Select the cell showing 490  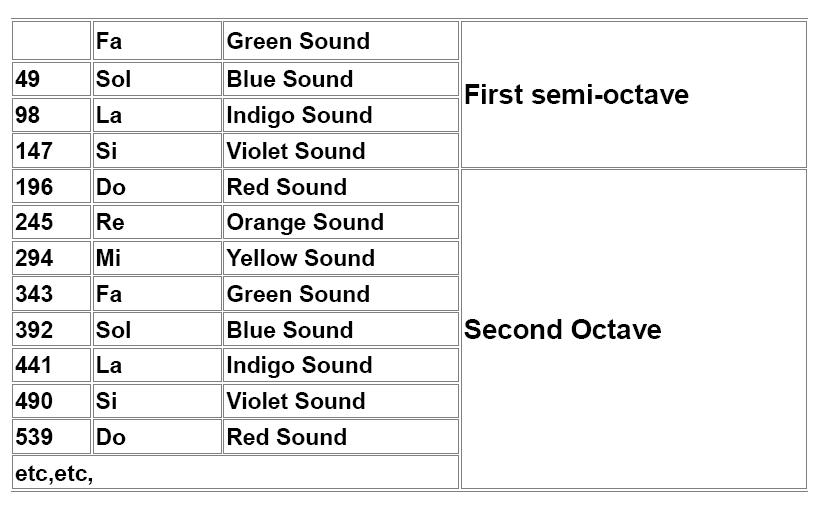(x=34, y=401)
